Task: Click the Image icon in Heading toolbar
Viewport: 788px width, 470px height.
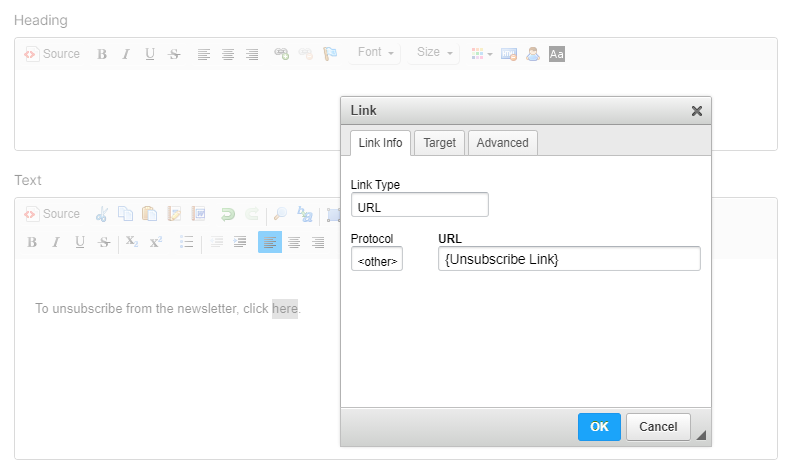Action: [x=509, y=54]
